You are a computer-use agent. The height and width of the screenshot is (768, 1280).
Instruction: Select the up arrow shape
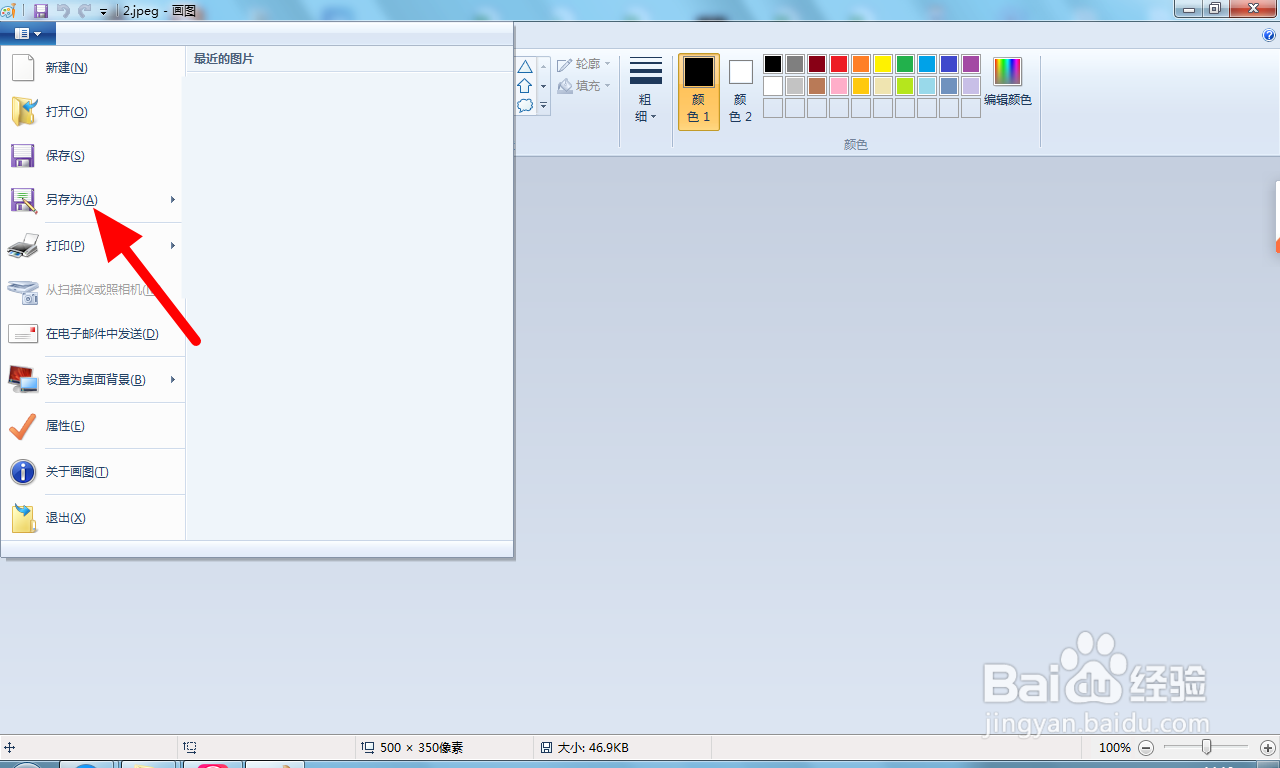coord(525,86)
